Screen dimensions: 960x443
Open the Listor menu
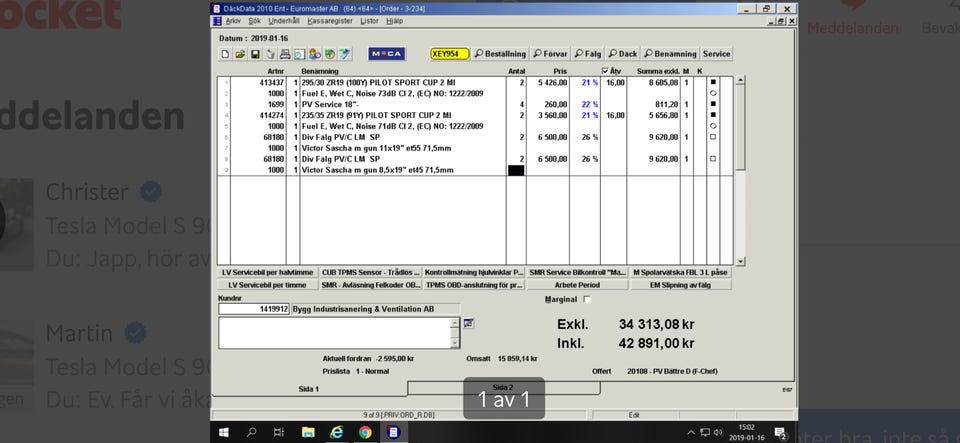369,21
